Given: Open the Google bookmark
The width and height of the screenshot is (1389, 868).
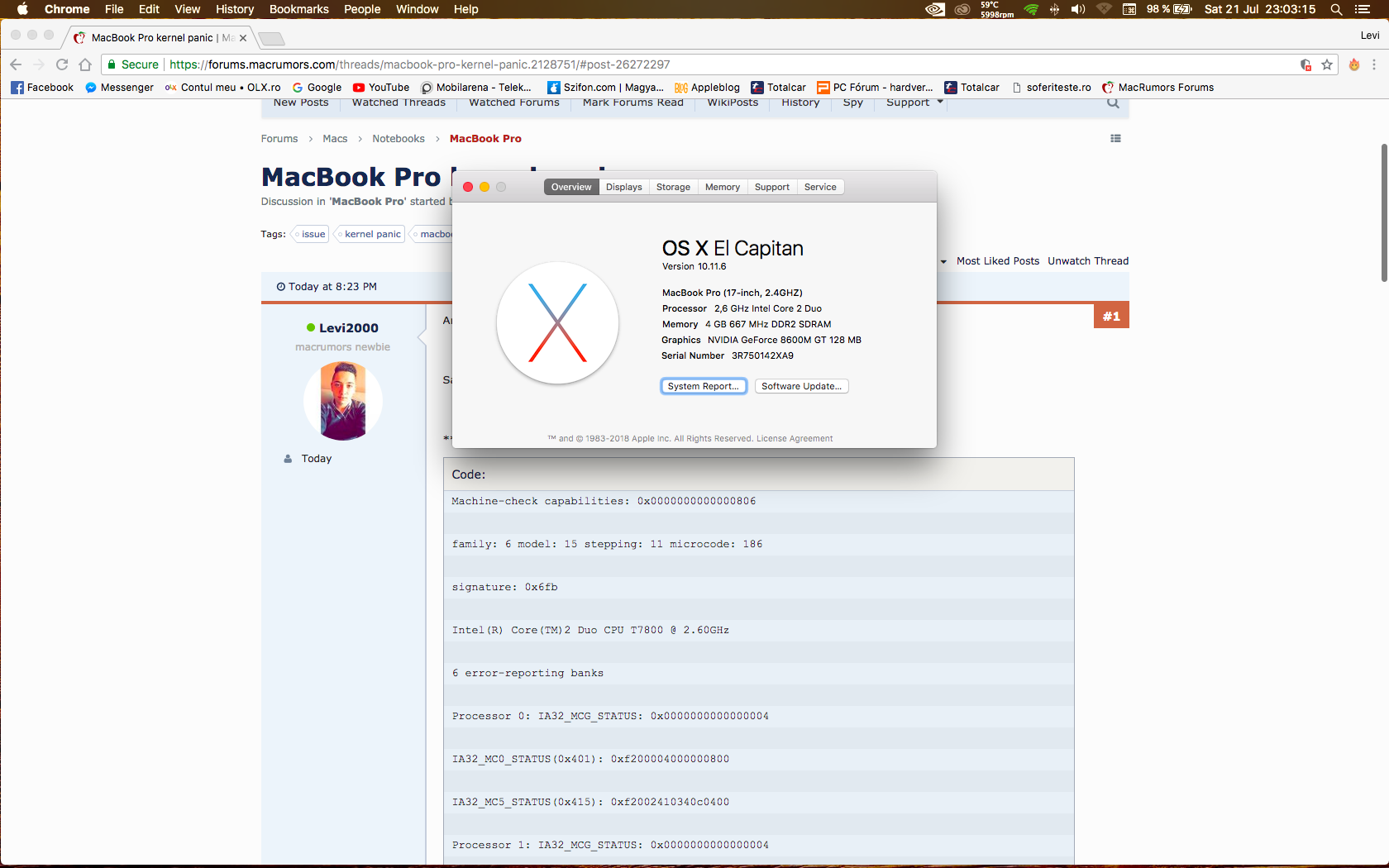Looking at the screenshot, I should coord(317,88).
